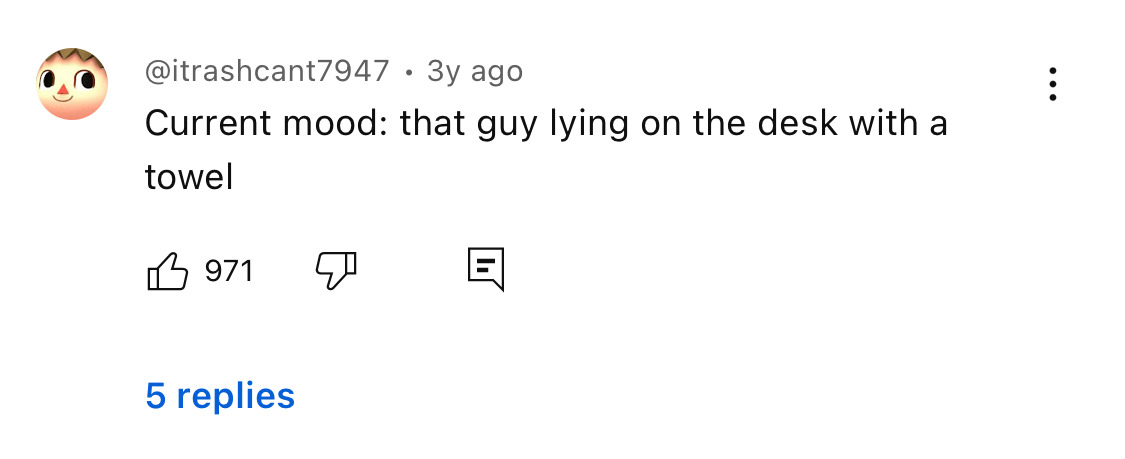The height and width of the screenshot is (459, 1125).
Task: Select the username above the comment text
Action: [x=267, y=71]
